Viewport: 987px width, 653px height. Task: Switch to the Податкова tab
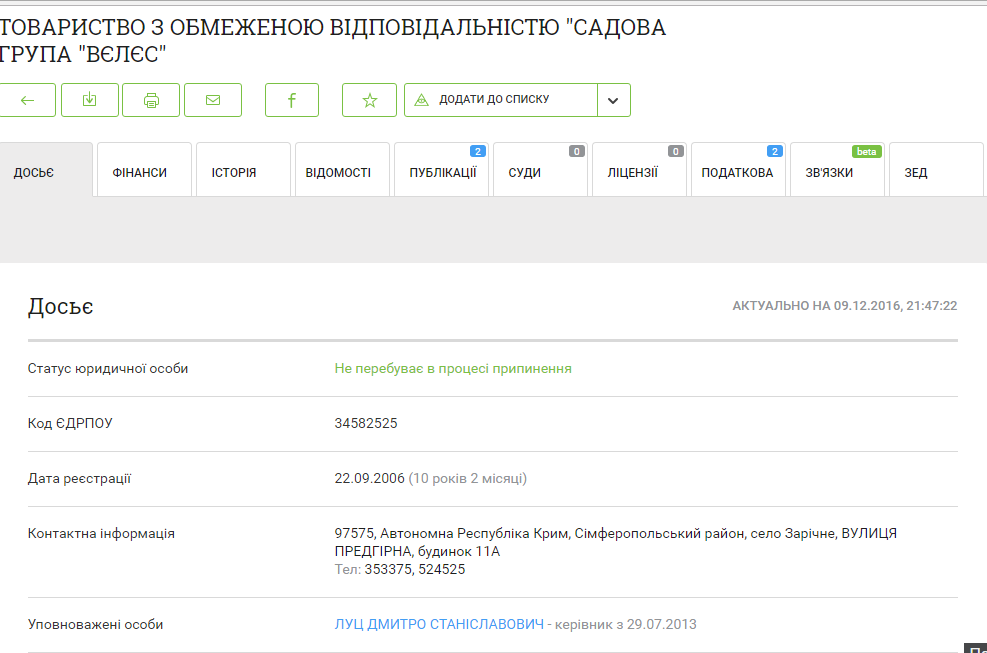[737, 172]
